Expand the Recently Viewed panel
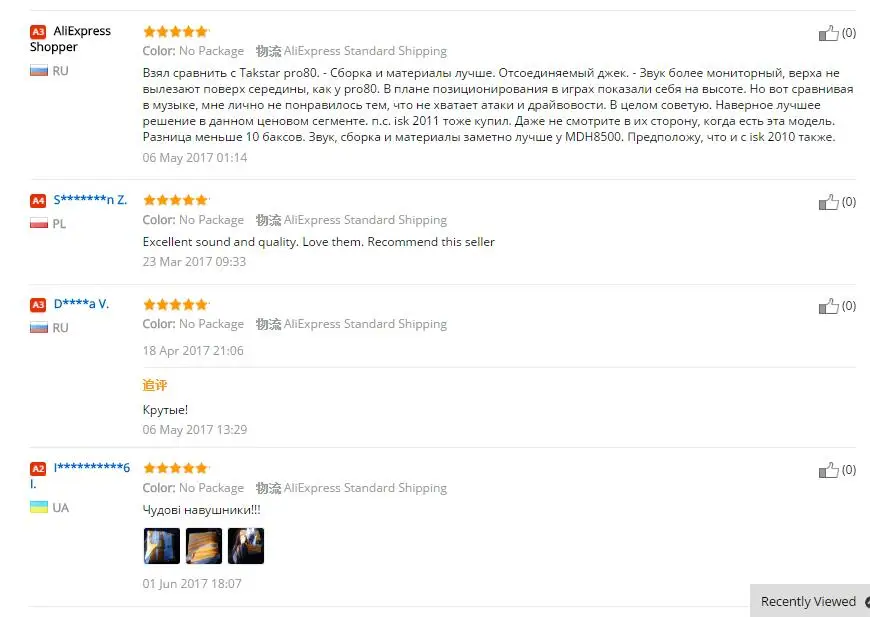The height and width of the screenshot is (617, 870). coord(810,601)
